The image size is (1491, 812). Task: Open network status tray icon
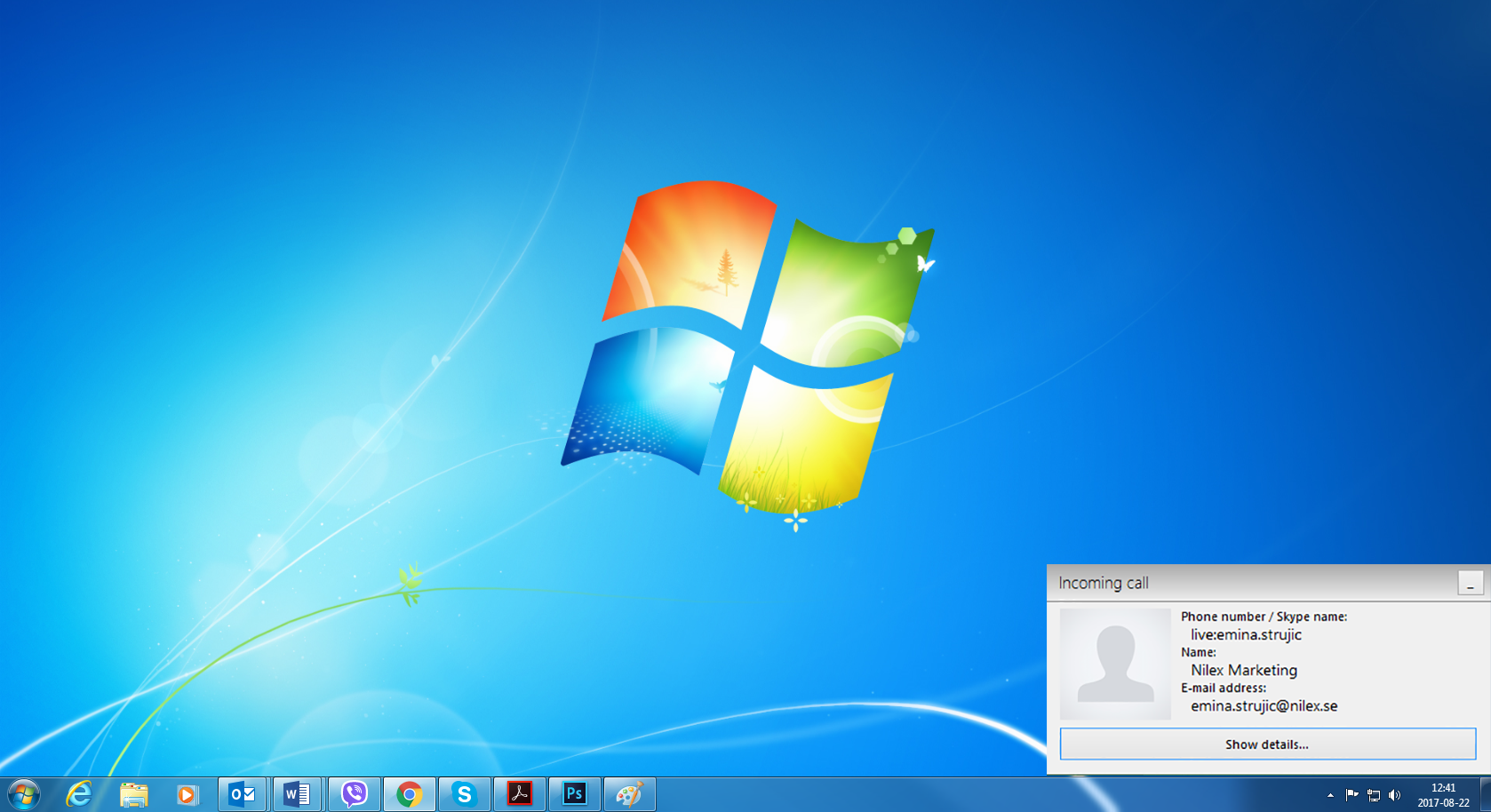[x=1374, y=795]
